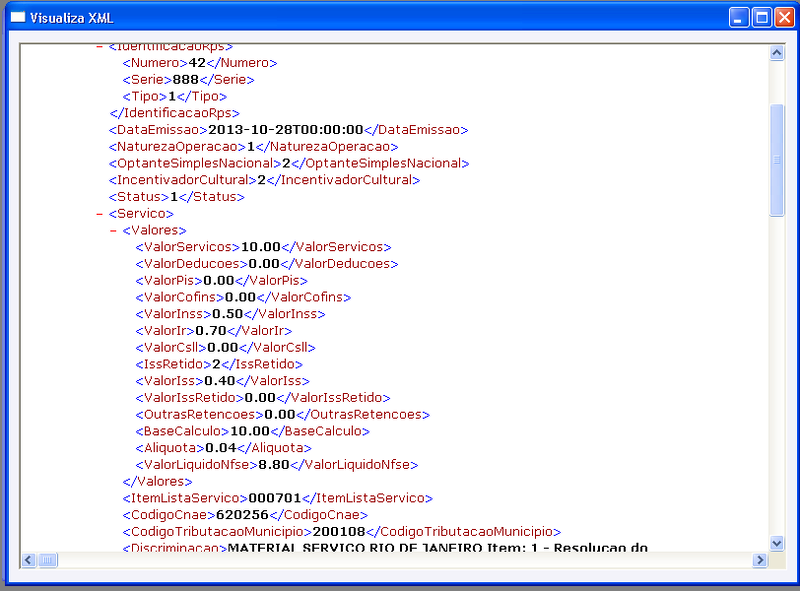Maximize the Visualiza XML window
This screenshot has width=800, height=591.
tap(762, 18)
